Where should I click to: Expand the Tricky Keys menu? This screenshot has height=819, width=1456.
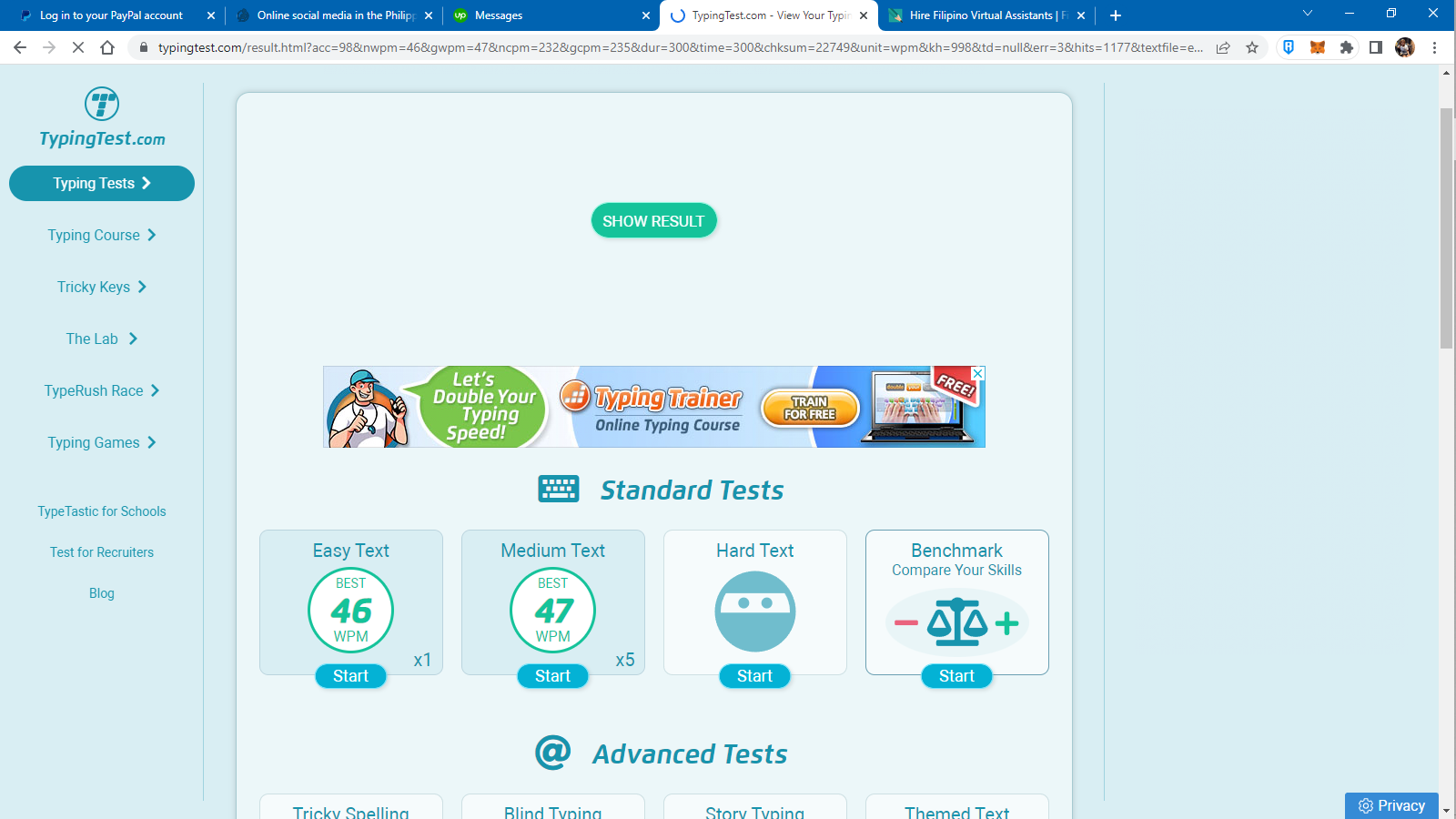[102, 287]
